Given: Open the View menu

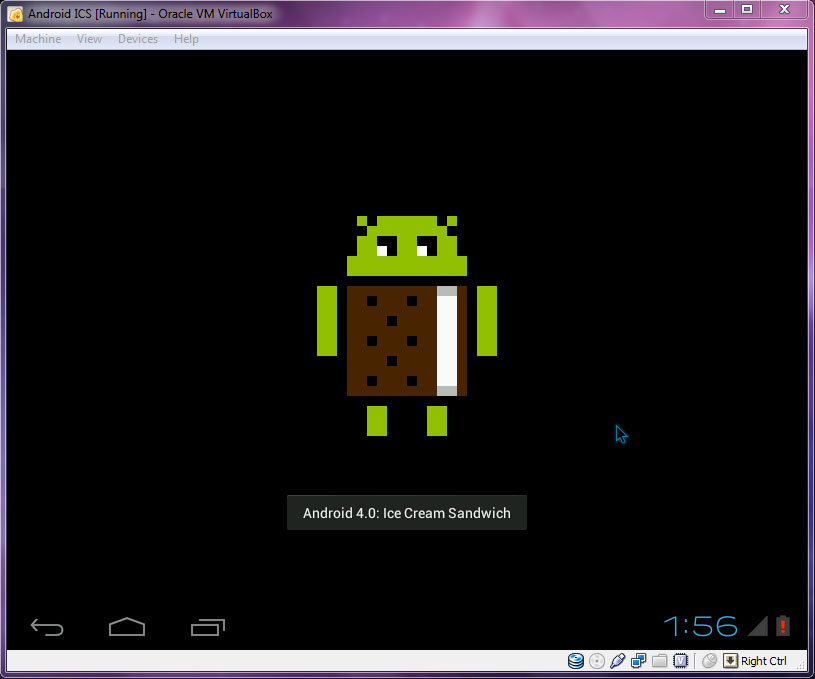Looking at the screenshot, I should pyautogui.click(x=89, y=39).
